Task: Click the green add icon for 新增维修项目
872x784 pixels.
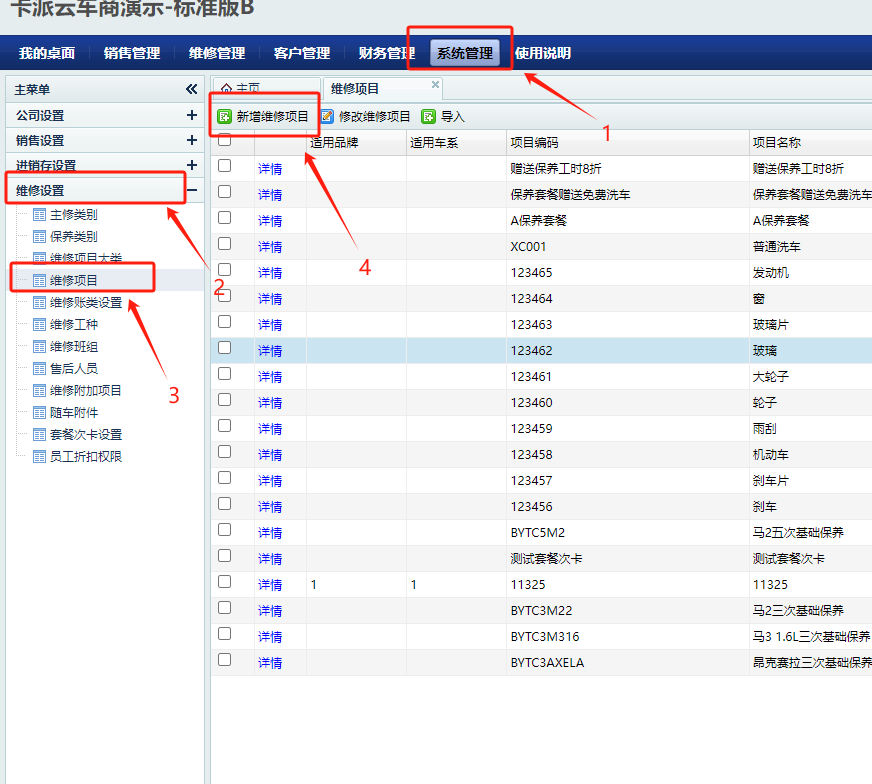Action: [x=225, y=117]
